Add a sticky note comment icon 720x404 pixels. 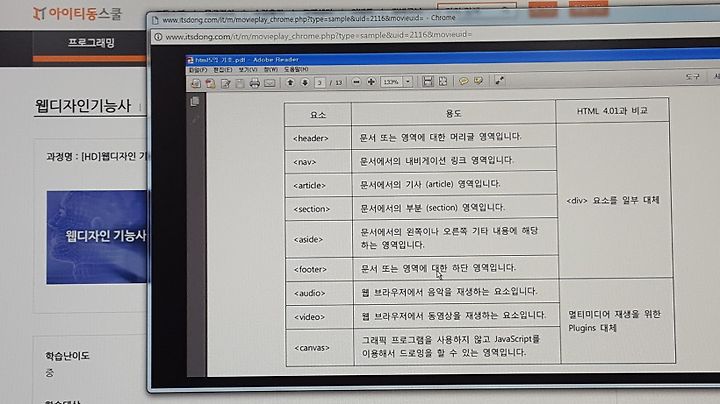point(464,81)
